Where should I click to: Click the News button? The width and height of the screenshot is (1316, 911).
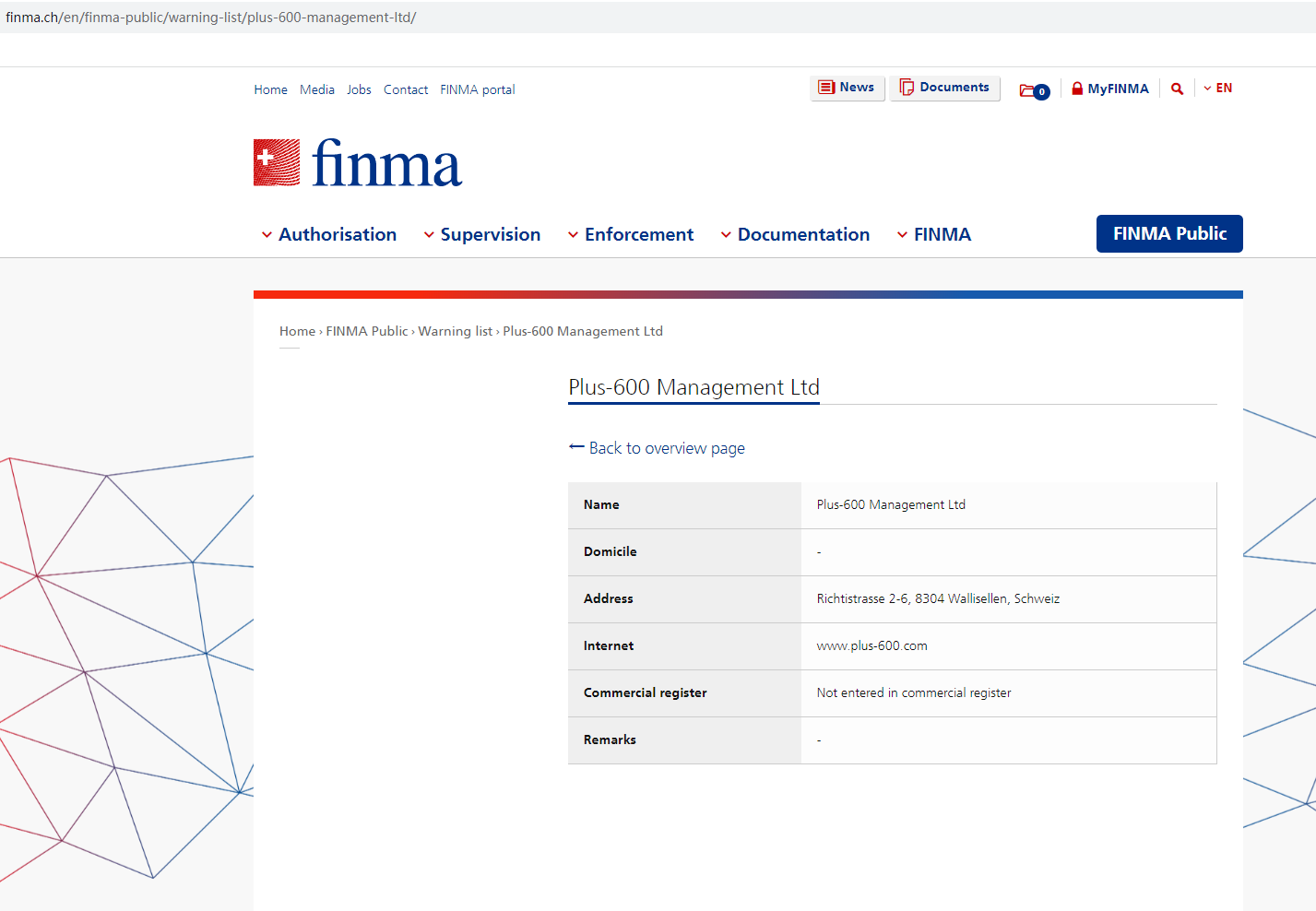tap(848, 88)
